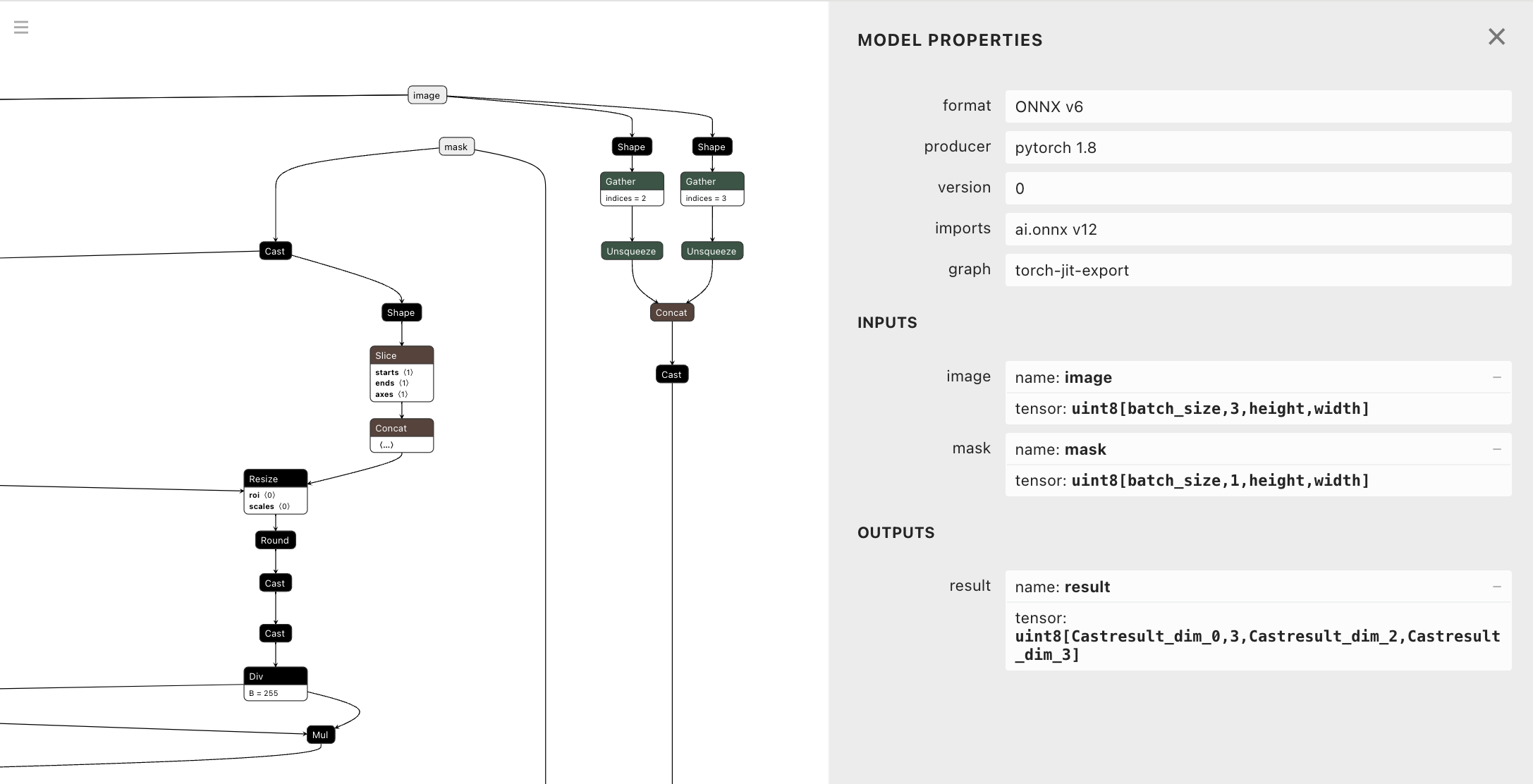Select the Round node
Image resolution: width=1533 pixels, height=784 pixels.
(x=276, y=540)
